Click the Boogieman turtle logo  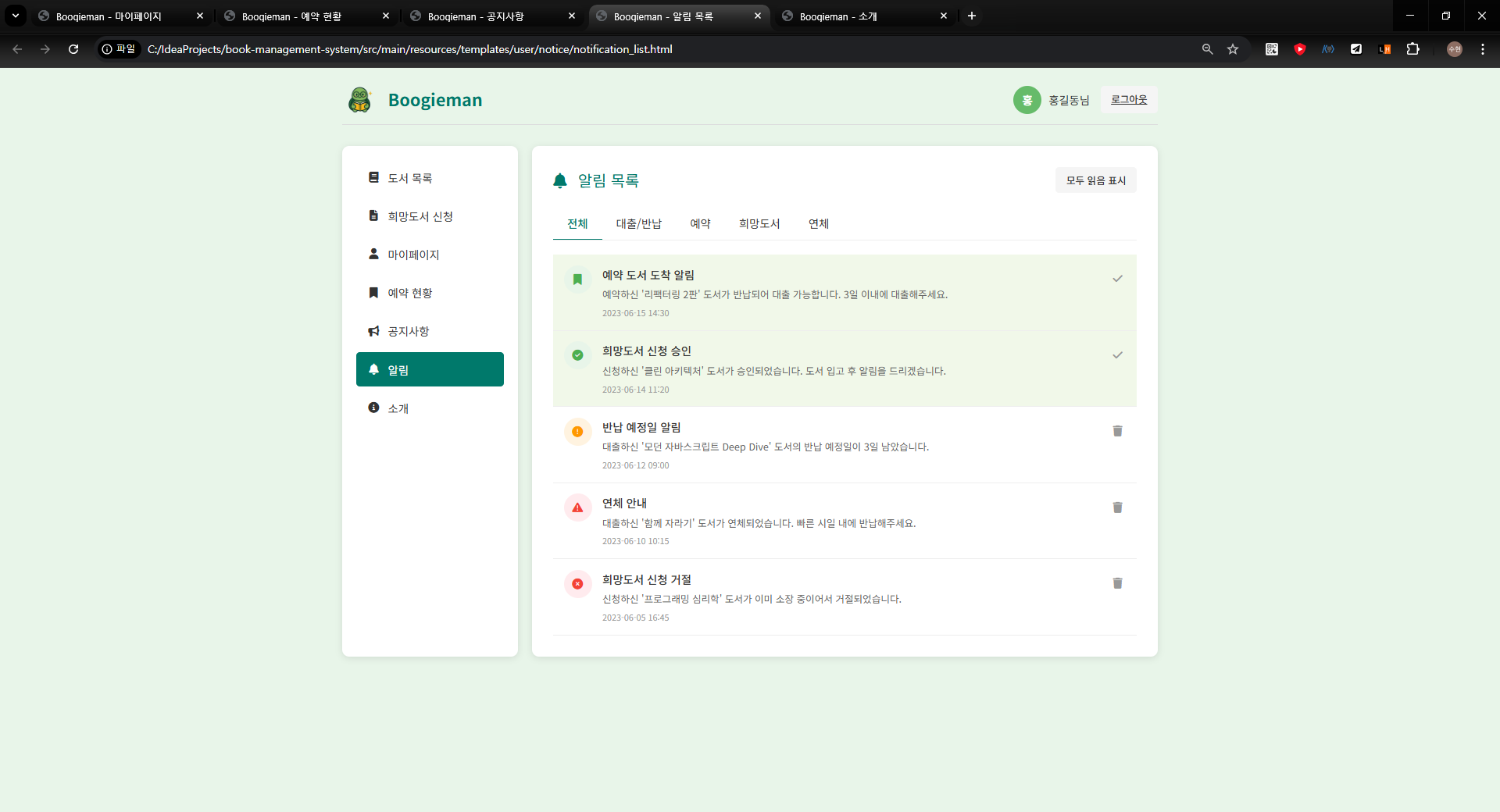pyautogui.click(x=360, y=100)
